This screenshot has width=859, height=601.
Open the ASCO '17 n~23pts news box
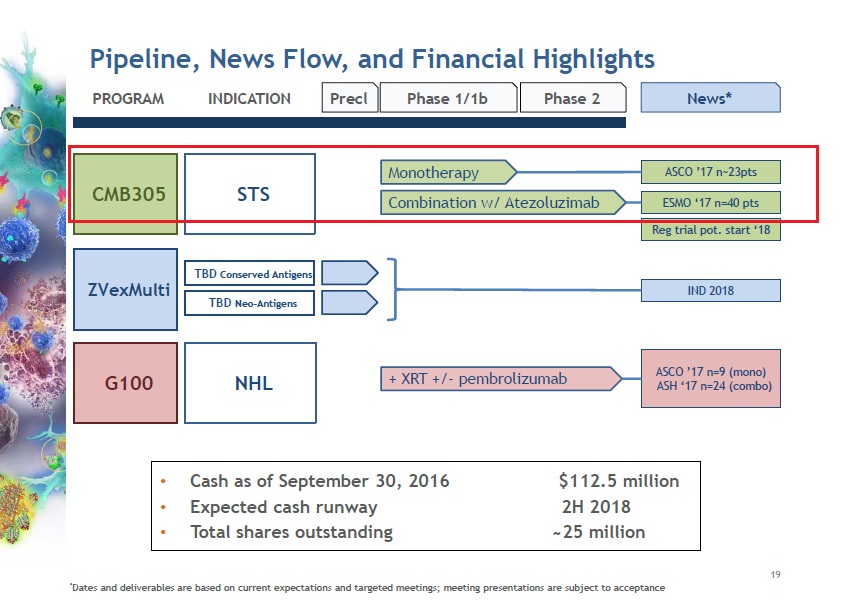pos(710,172)
